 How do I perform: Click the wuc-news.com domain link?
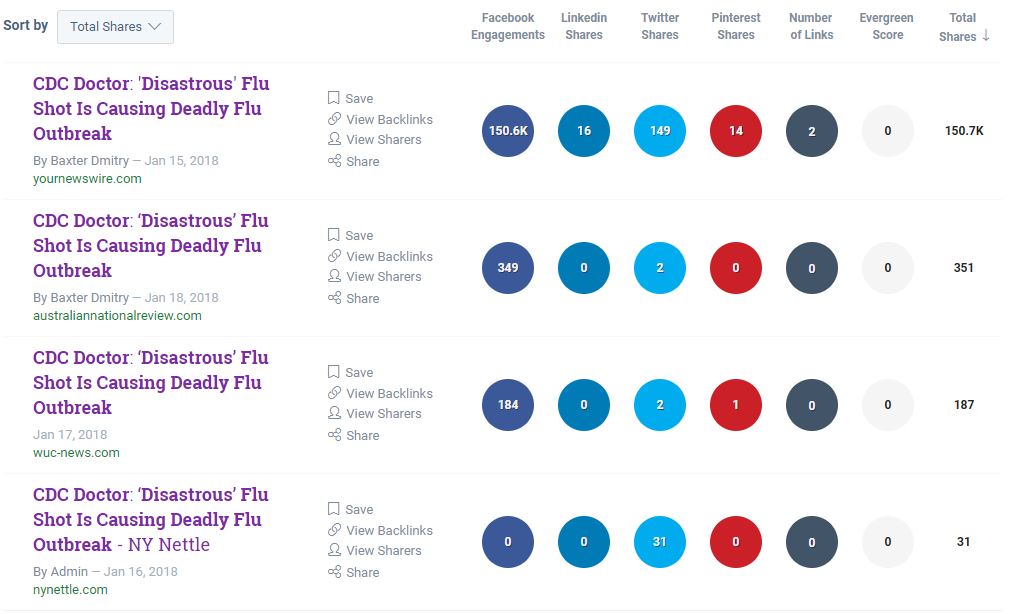point(76,453)
